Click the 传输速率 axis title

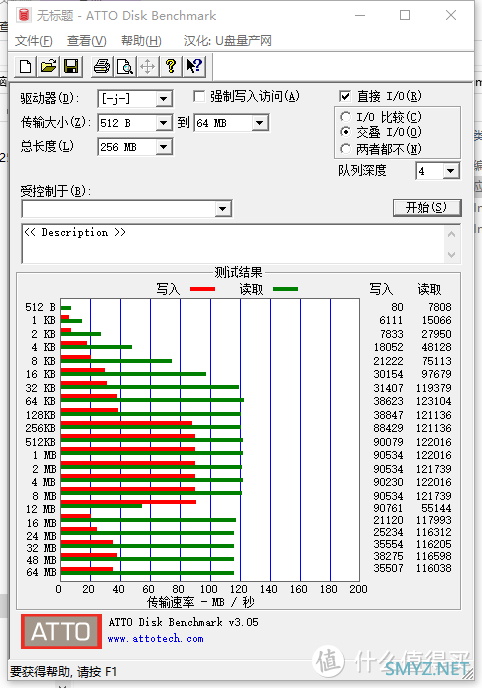[200, 602]
